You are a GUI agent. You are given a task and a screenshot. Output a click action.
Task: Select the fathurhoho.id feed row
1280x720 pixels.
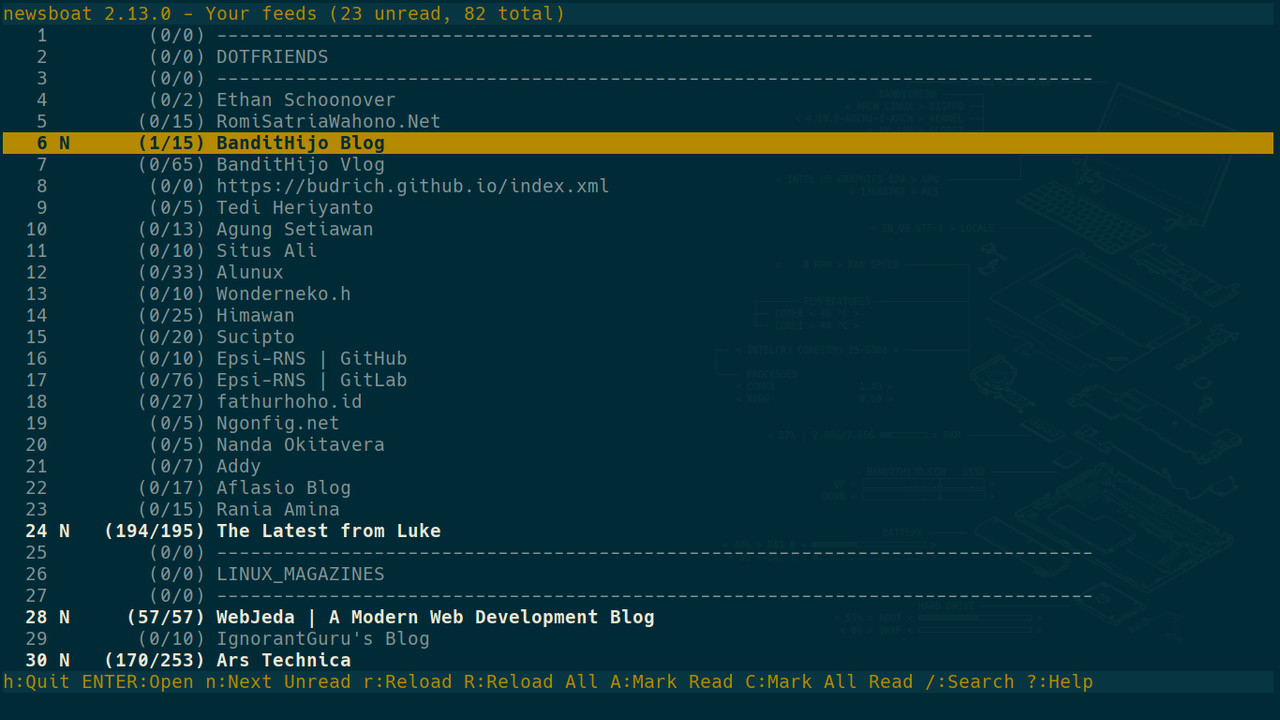tap(289, 401)
